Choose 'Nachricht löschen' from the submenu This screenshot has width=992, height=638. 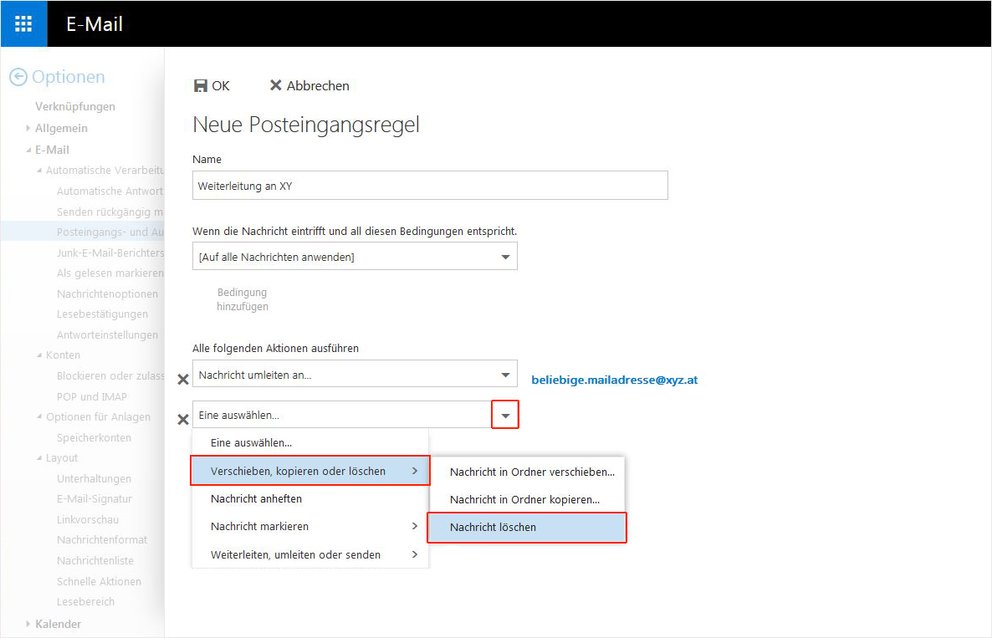(x=526, y=527)
